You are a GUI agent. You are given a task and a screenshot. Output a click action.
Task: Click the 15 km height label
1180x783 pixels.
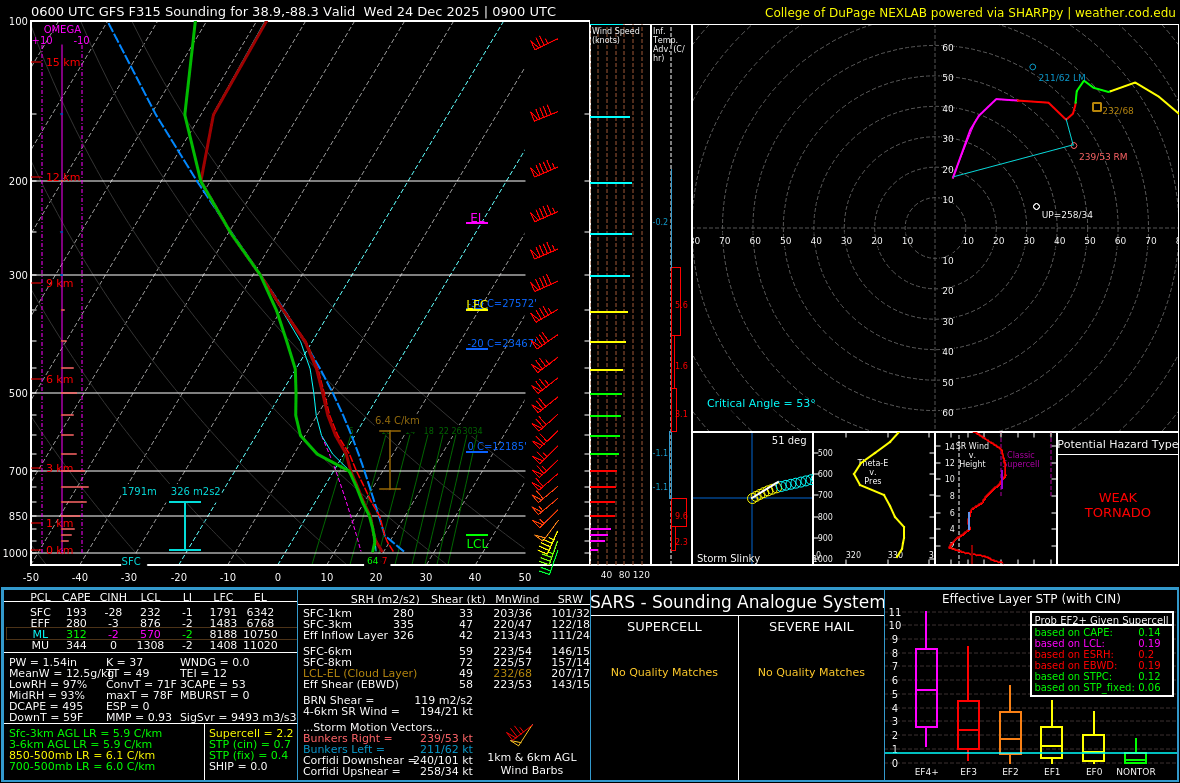pos(63,62)
